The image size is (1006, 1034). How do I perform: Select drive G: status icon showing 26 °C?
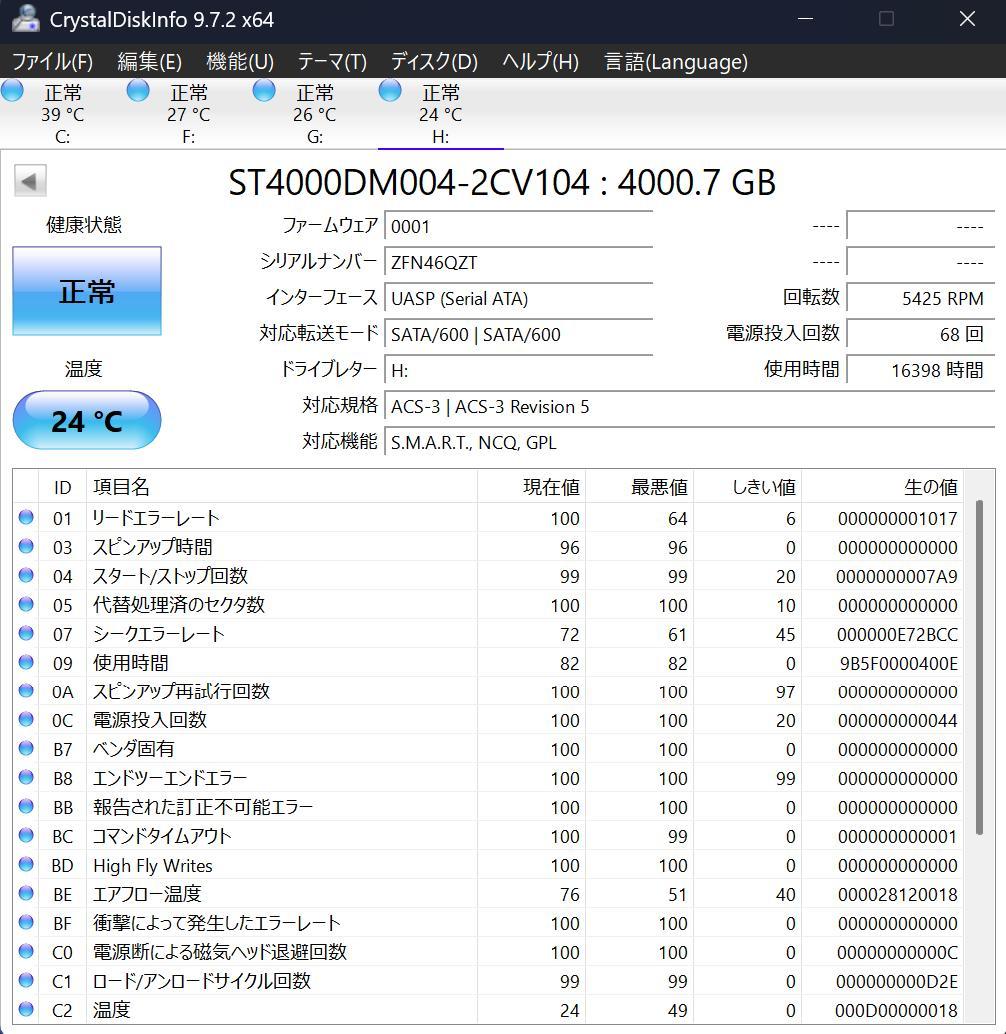pos(263,90)
